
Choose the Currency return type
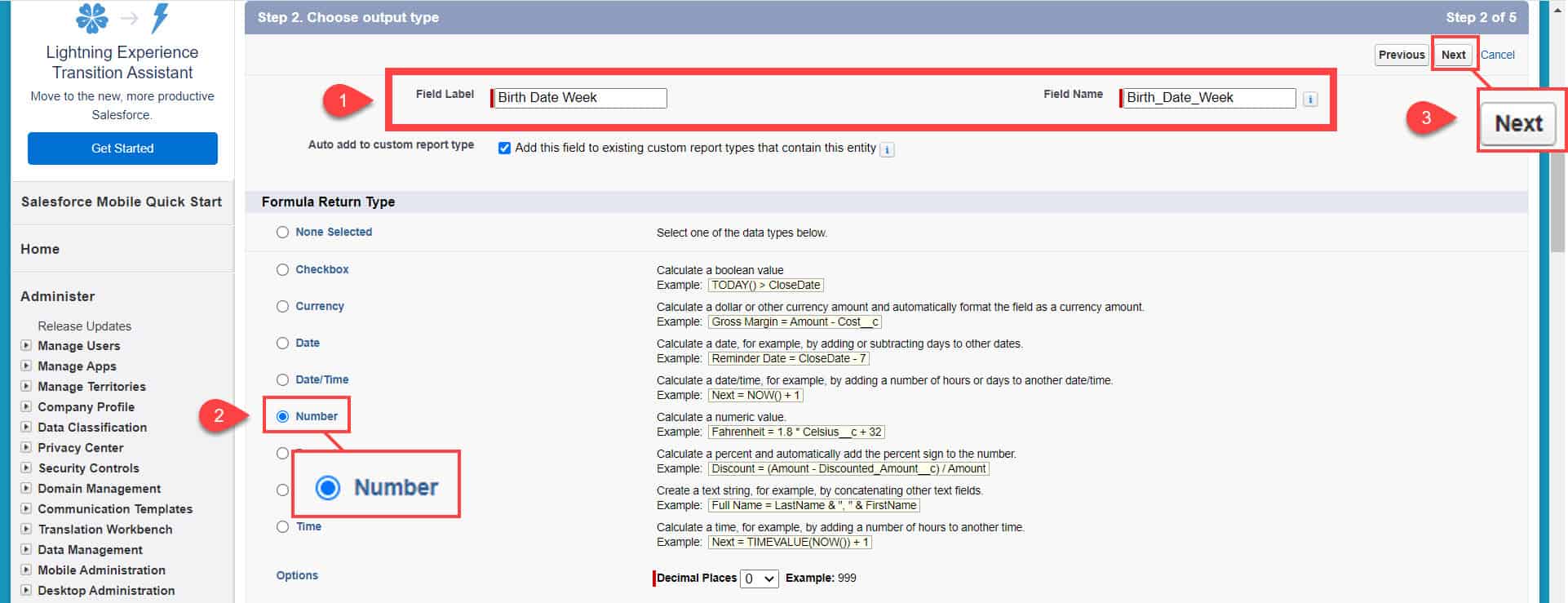pyautogui.click(x=282, y=307)
